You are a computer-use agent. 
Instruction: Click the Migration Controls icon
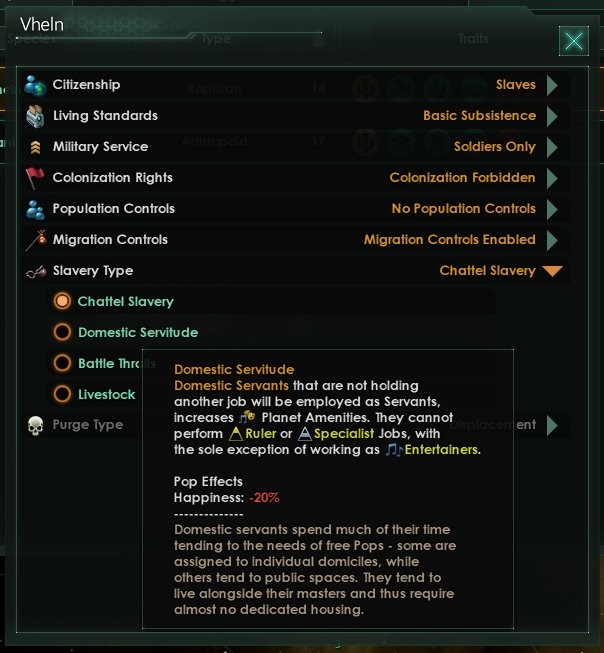coord(36,240)
